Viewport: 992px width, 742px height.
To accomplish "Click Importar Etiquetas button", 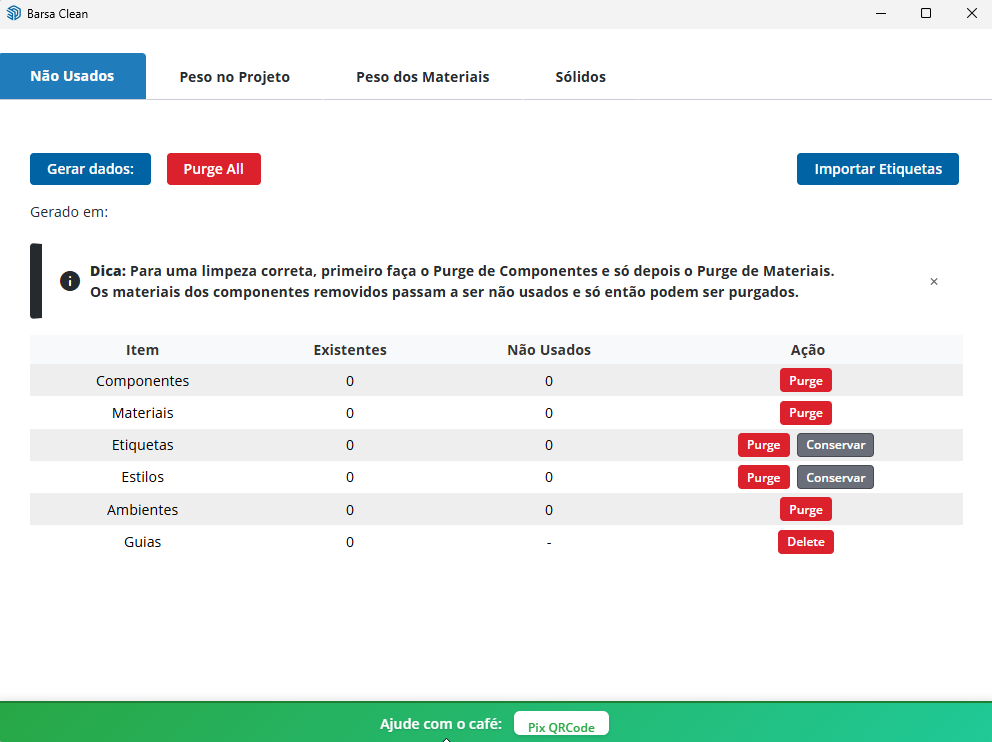I will tap(877, 169).
